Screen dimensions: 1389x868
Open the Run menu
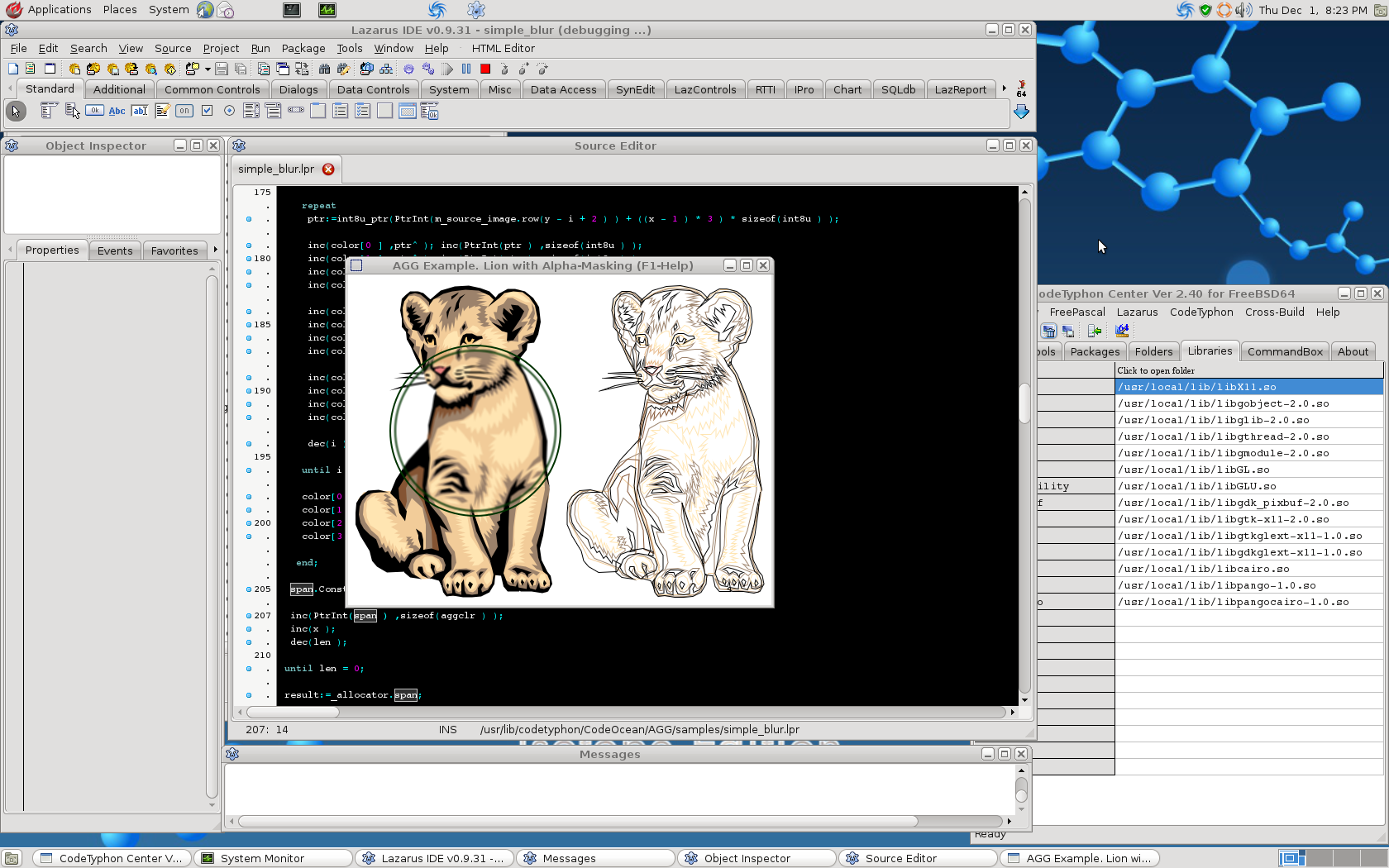260,48
